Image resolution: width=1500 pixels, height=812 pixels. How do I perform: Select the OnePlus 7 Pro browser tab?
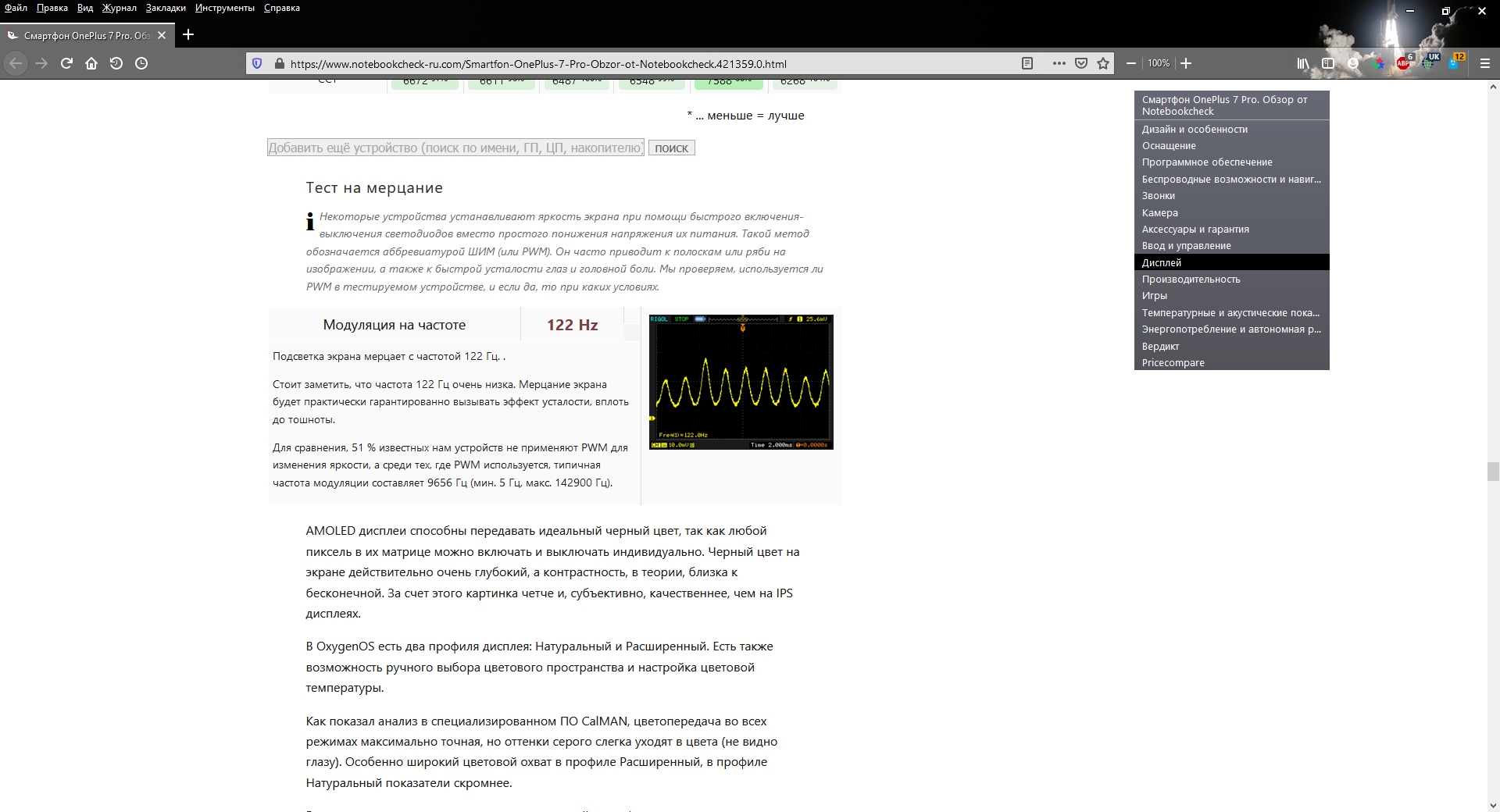87,35
